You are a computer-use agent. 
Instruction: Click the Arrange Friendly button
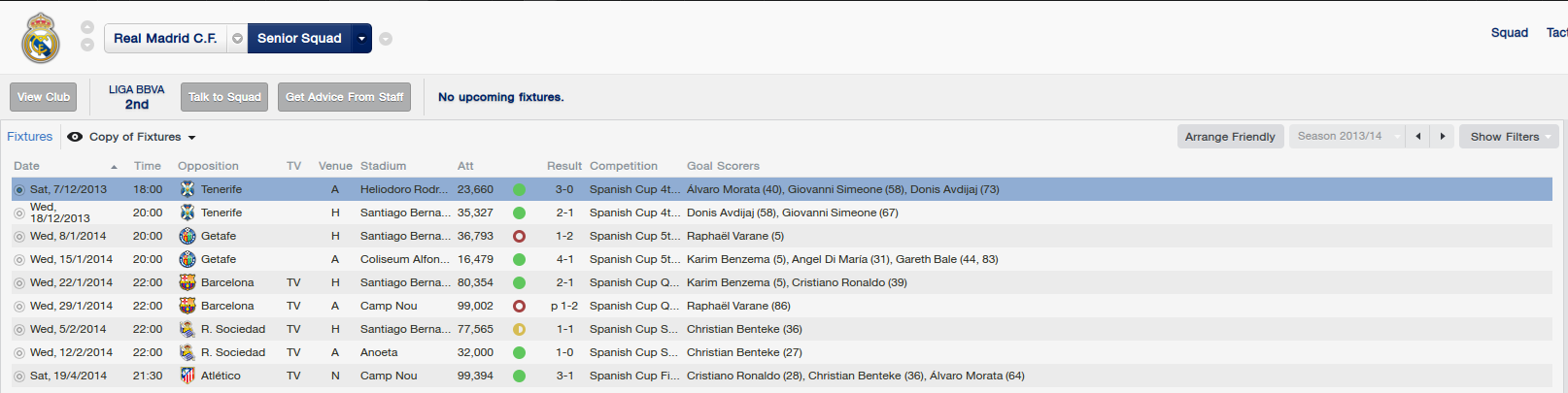point(1230,137)
